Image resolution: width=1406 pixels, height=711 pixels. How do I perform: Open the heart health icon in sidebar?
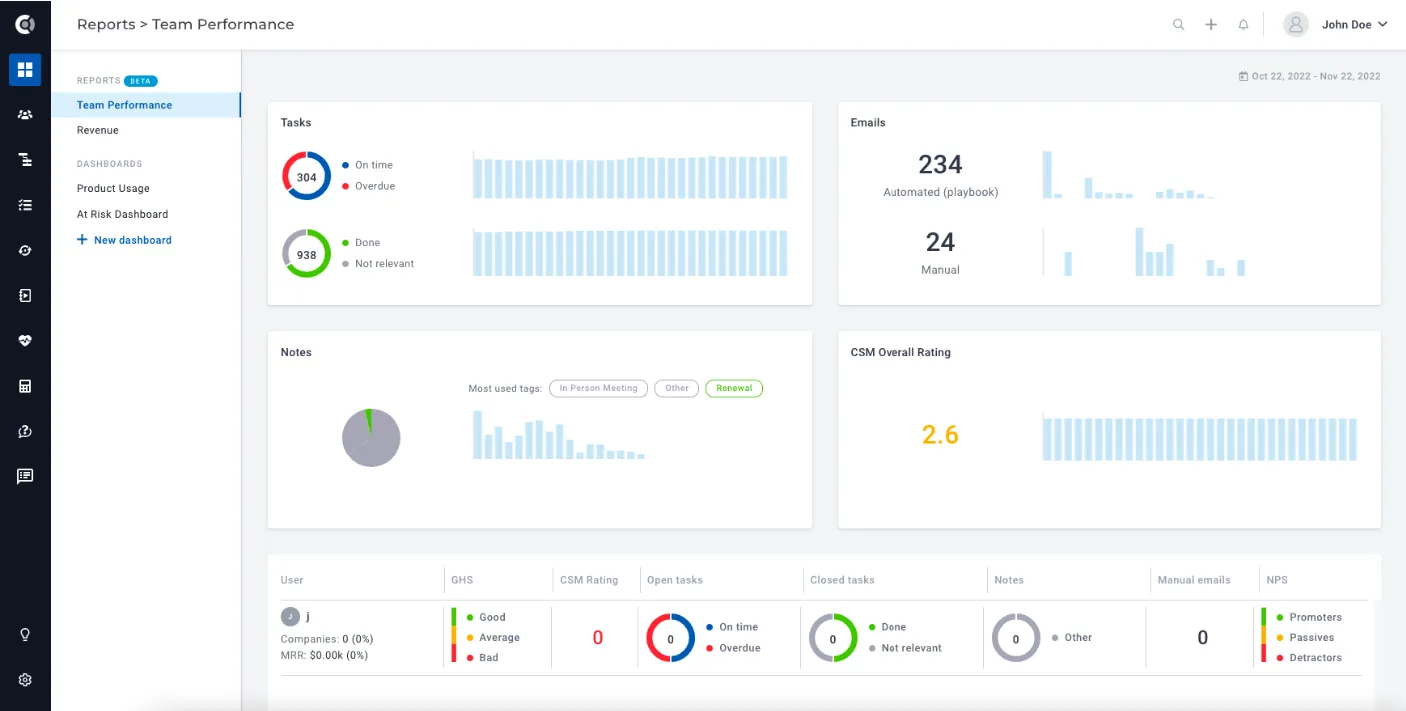(x=25, y=340)
